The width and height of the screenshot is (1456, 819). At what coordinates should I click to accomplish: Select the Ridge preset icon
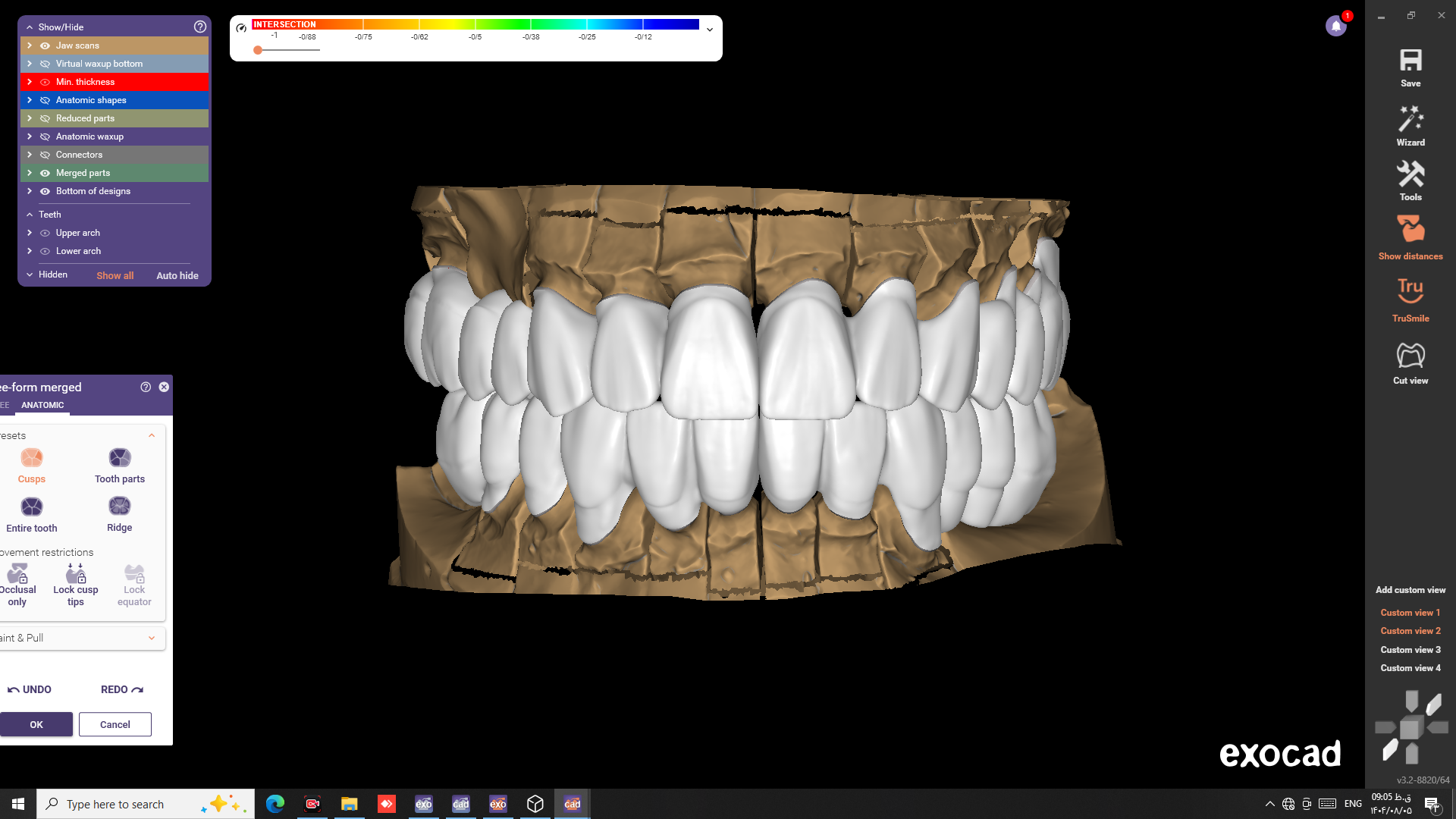pyautogui.click(x=120, y=507)
